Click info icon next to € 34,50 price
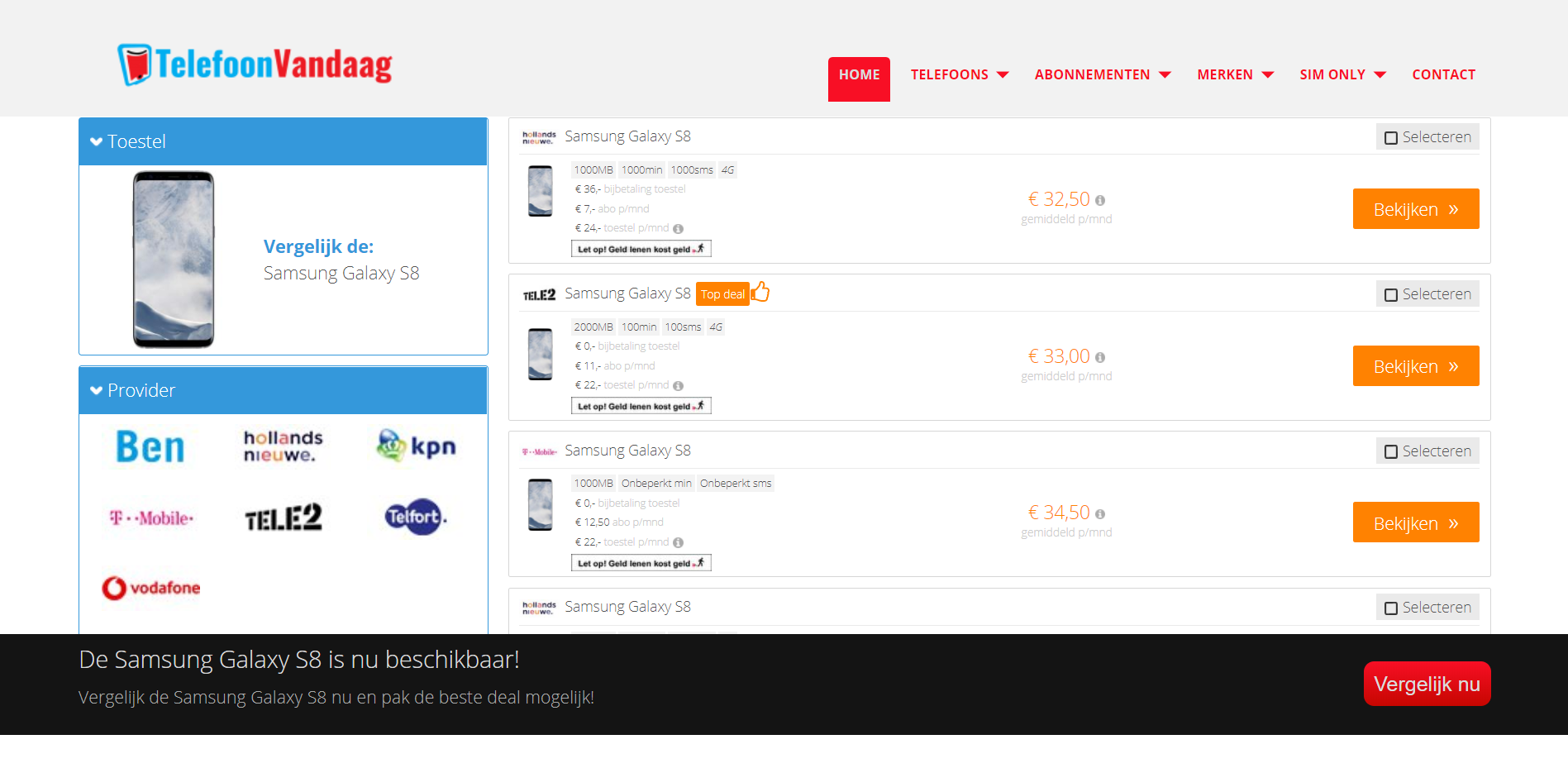 [1100, 514]
